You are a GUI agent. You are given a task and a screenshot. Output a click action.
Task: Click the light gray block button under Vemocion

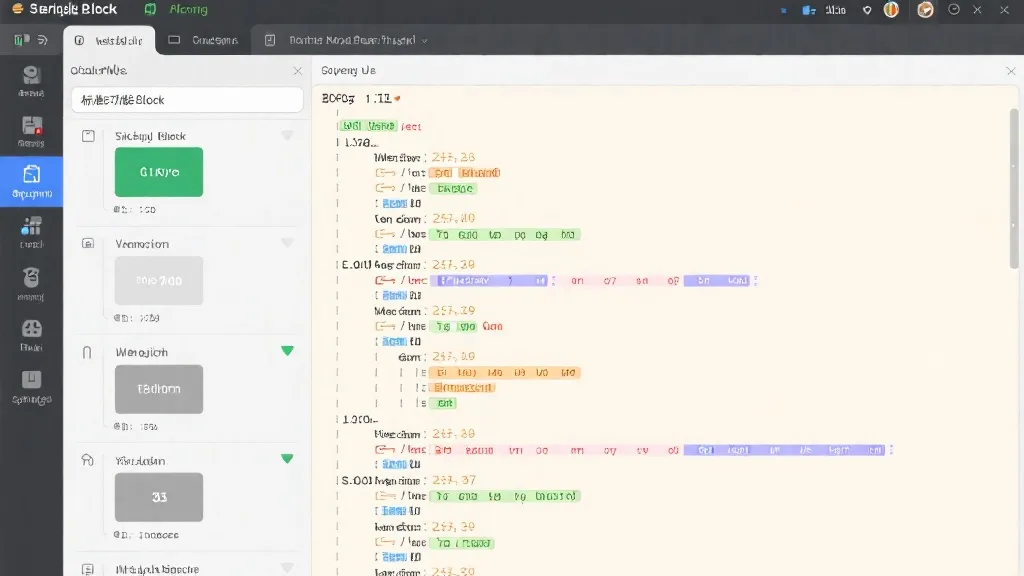coord(159,280)
